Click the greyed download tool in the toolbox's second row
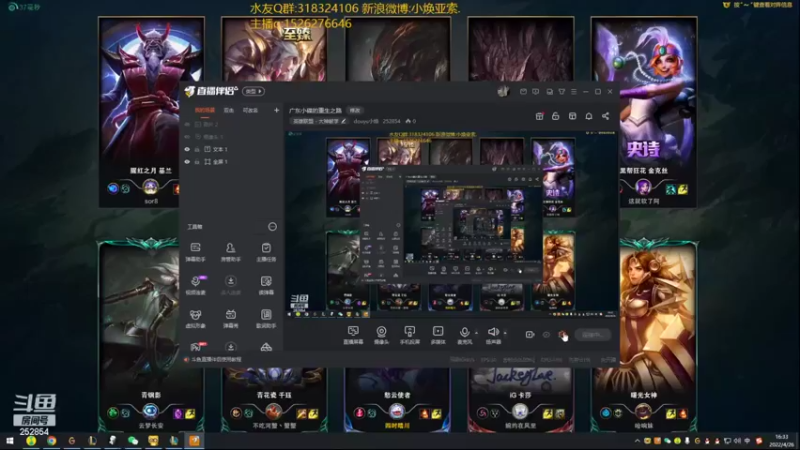 [x=231, y=285]
